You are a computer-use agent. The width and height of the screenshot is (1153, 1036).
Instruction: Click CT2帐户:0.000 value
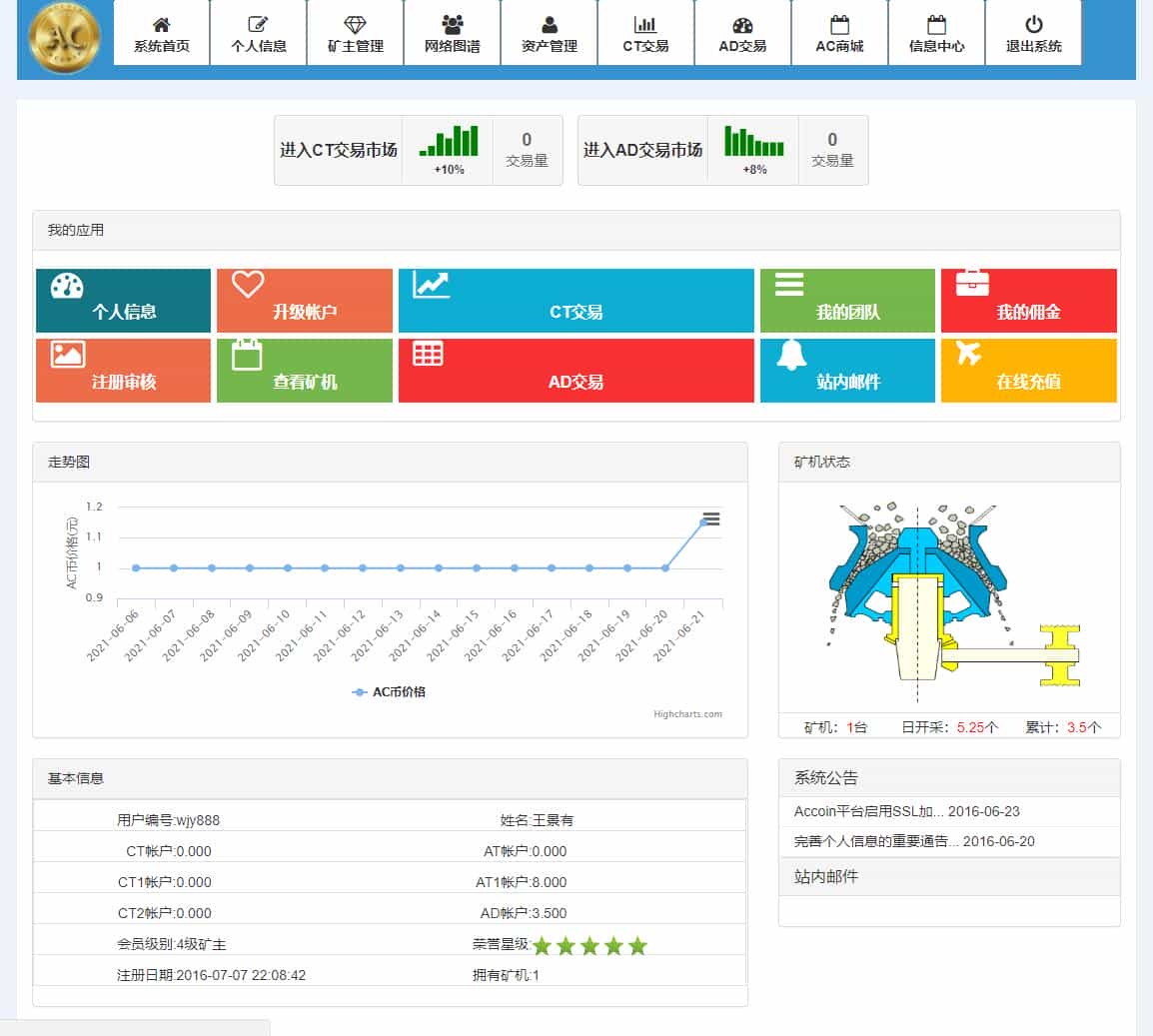(165, 913)
